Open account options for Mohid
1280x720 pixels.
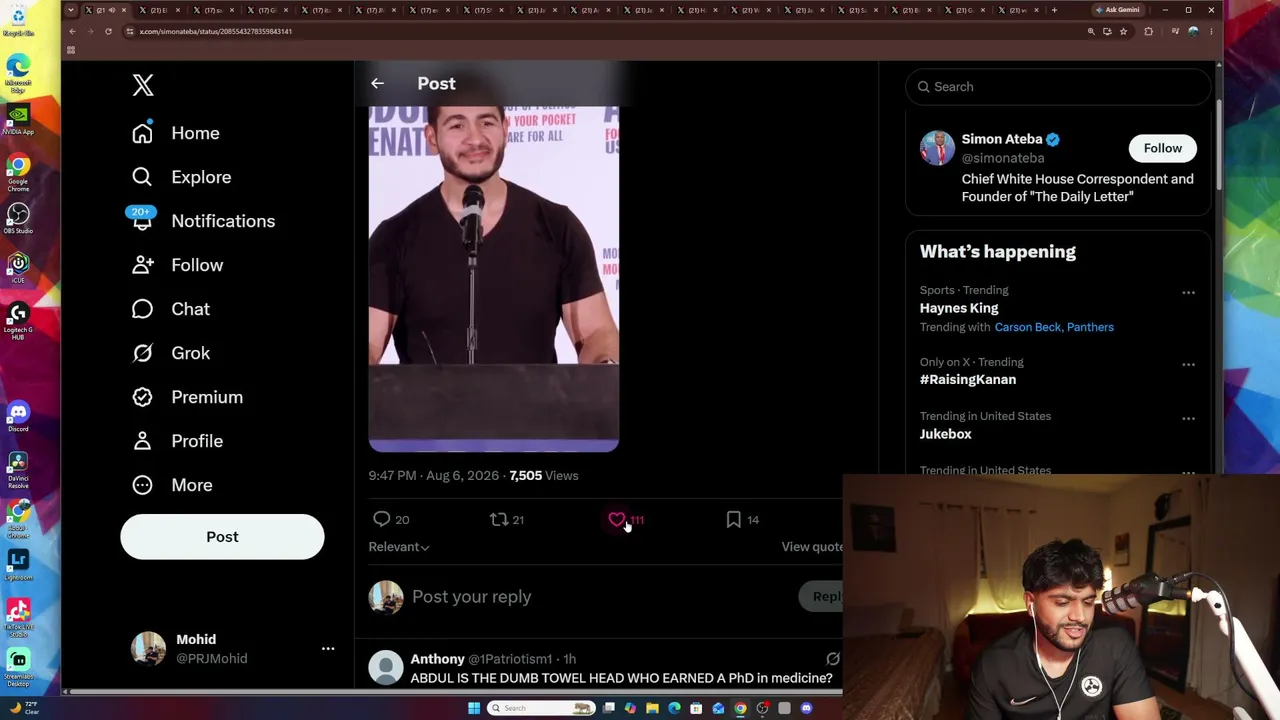328,649
